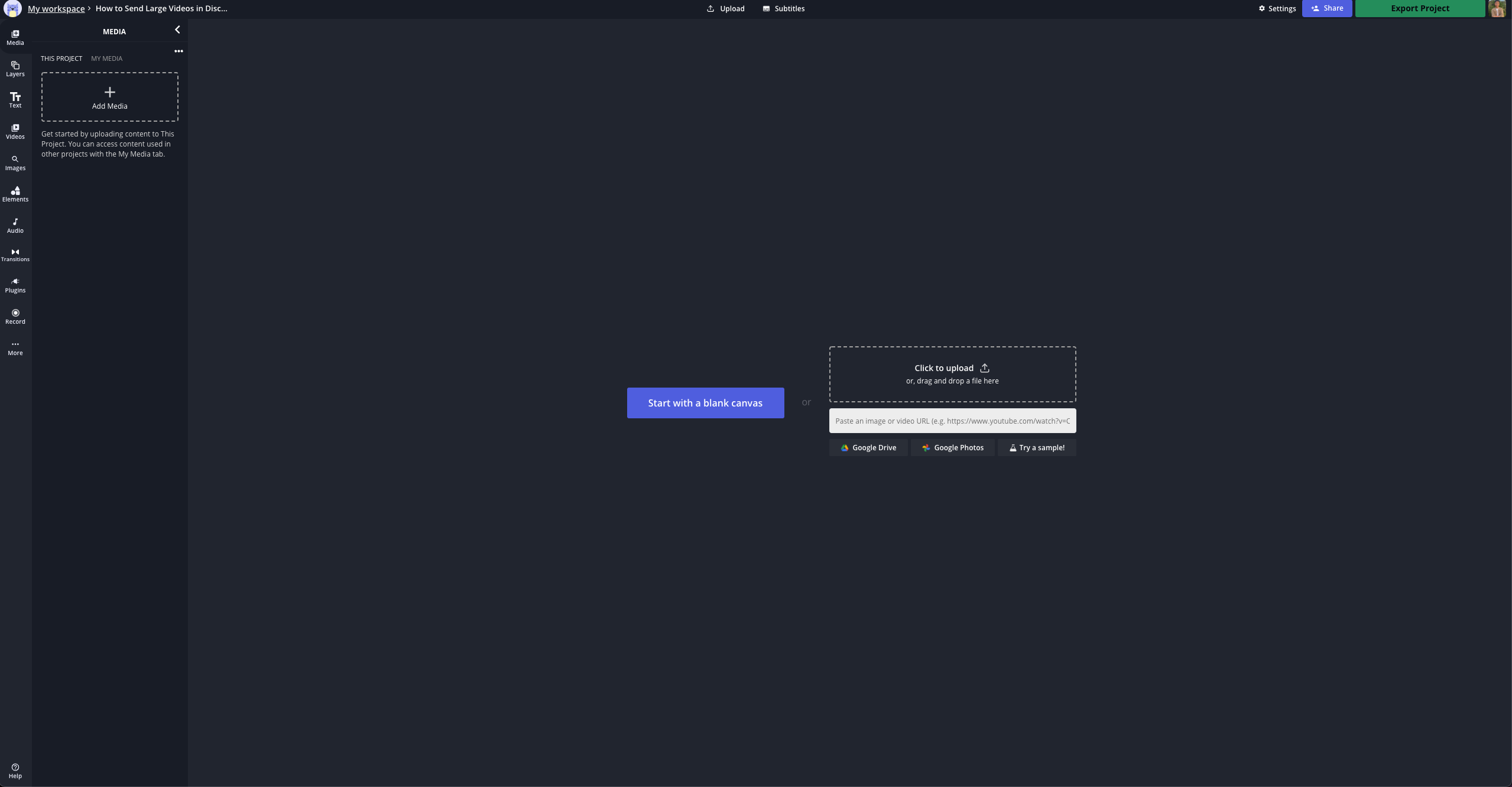Open the Videos sidebar panel
Screen dimensions: 1512x787
(15, 131)
